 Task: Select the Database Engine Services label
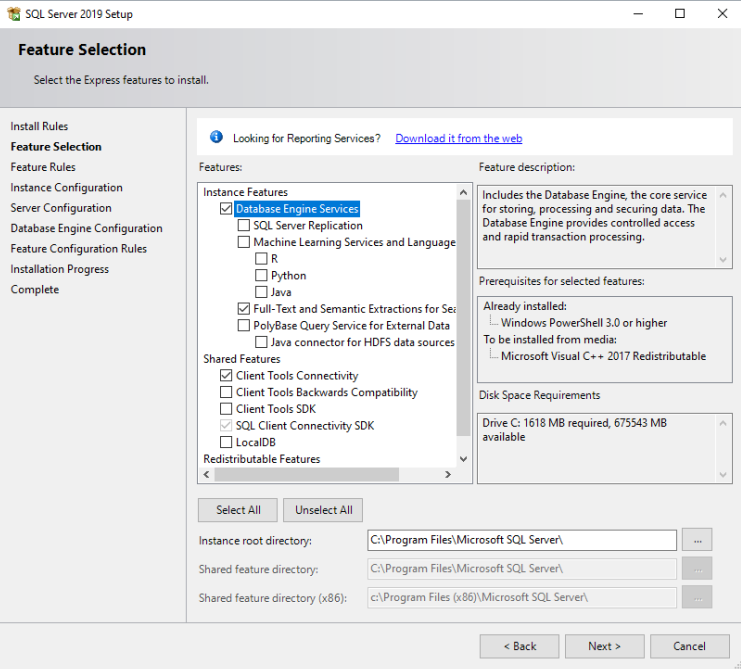click(297, 208)
